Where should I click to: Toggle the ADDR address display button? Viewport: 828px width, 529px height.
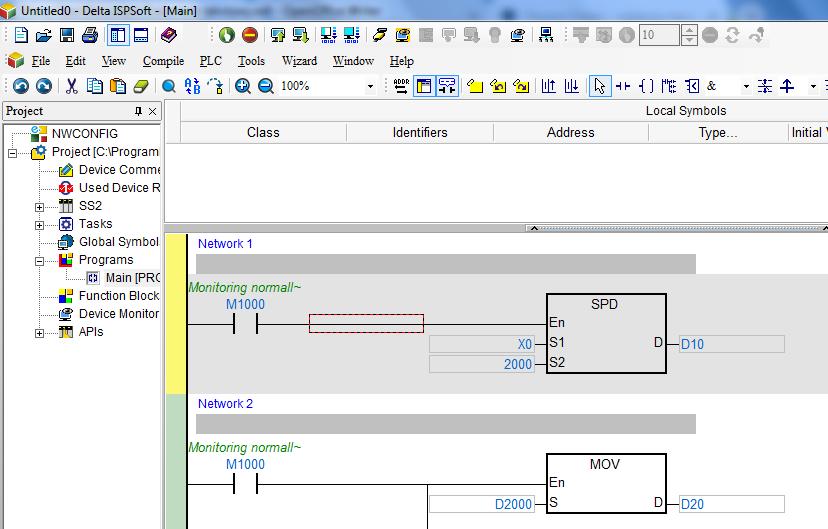pos(401,86)
